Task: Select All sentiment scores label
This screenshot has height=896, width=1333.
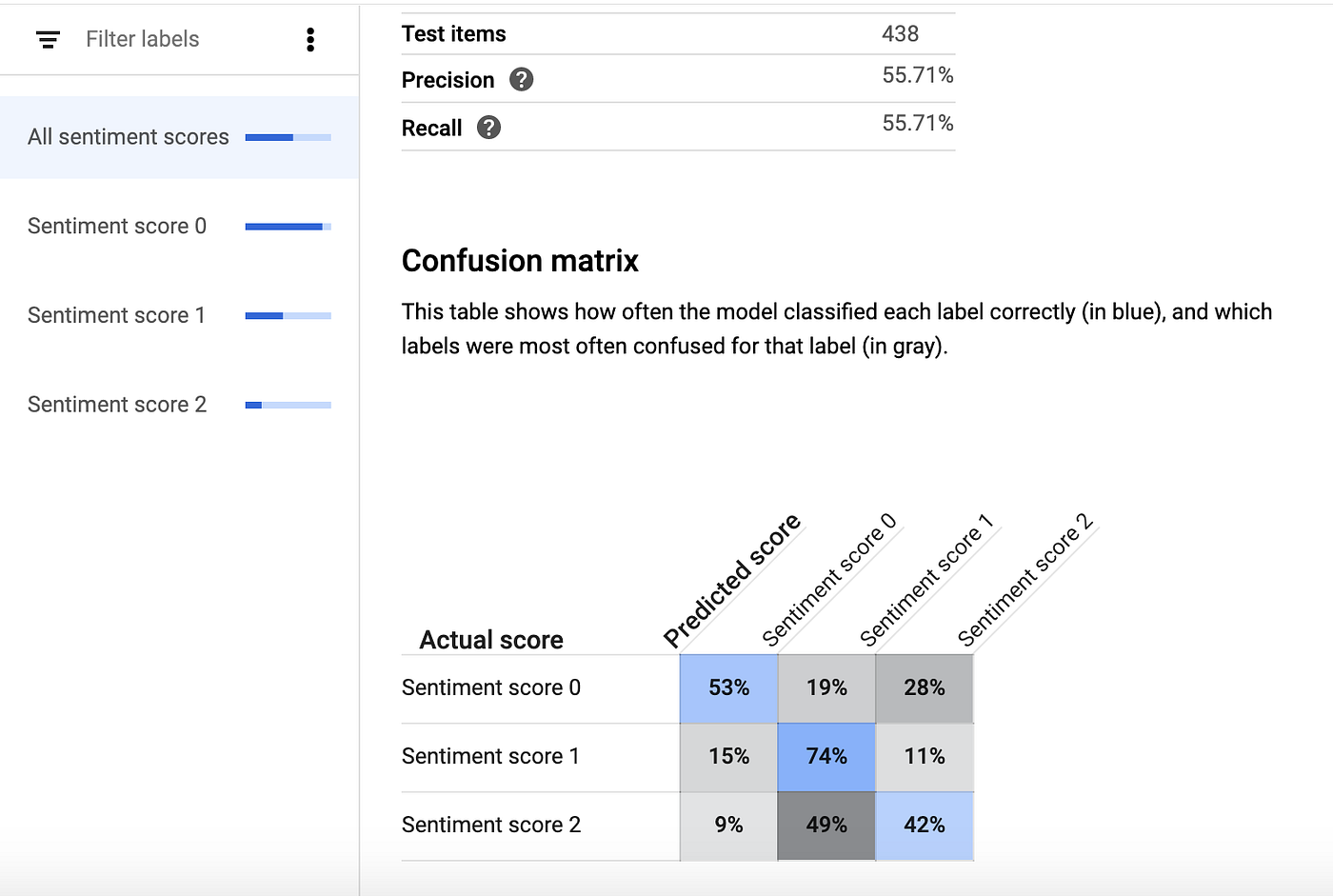Action: click(129, 137)
